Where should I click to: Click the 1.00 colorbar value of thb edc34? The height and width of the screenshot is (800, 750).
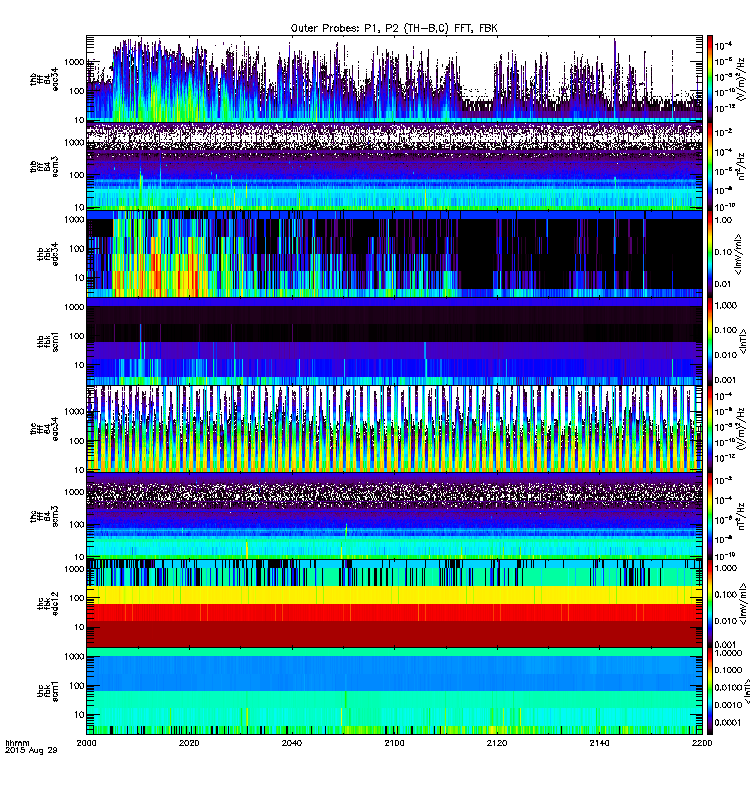coord(724,220)
